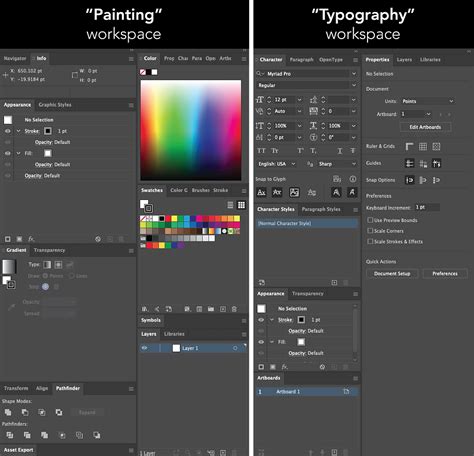Open the Sharp anti-aliasing dropdown
The height and width of the screenshot is (456, 474).
pos(354,164)
